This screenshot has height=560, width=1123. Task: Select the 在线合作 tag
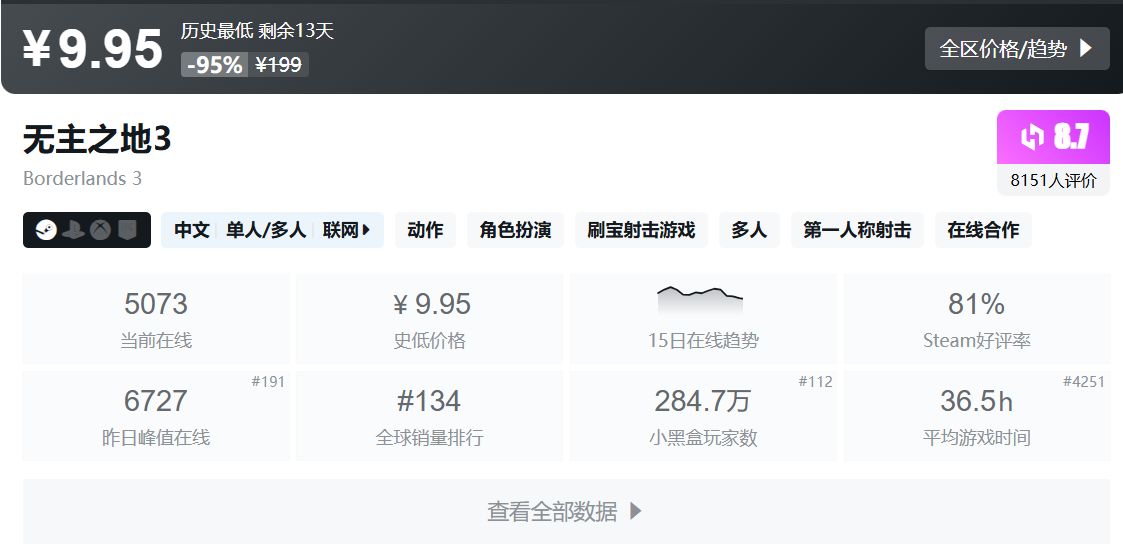point(983,230)
